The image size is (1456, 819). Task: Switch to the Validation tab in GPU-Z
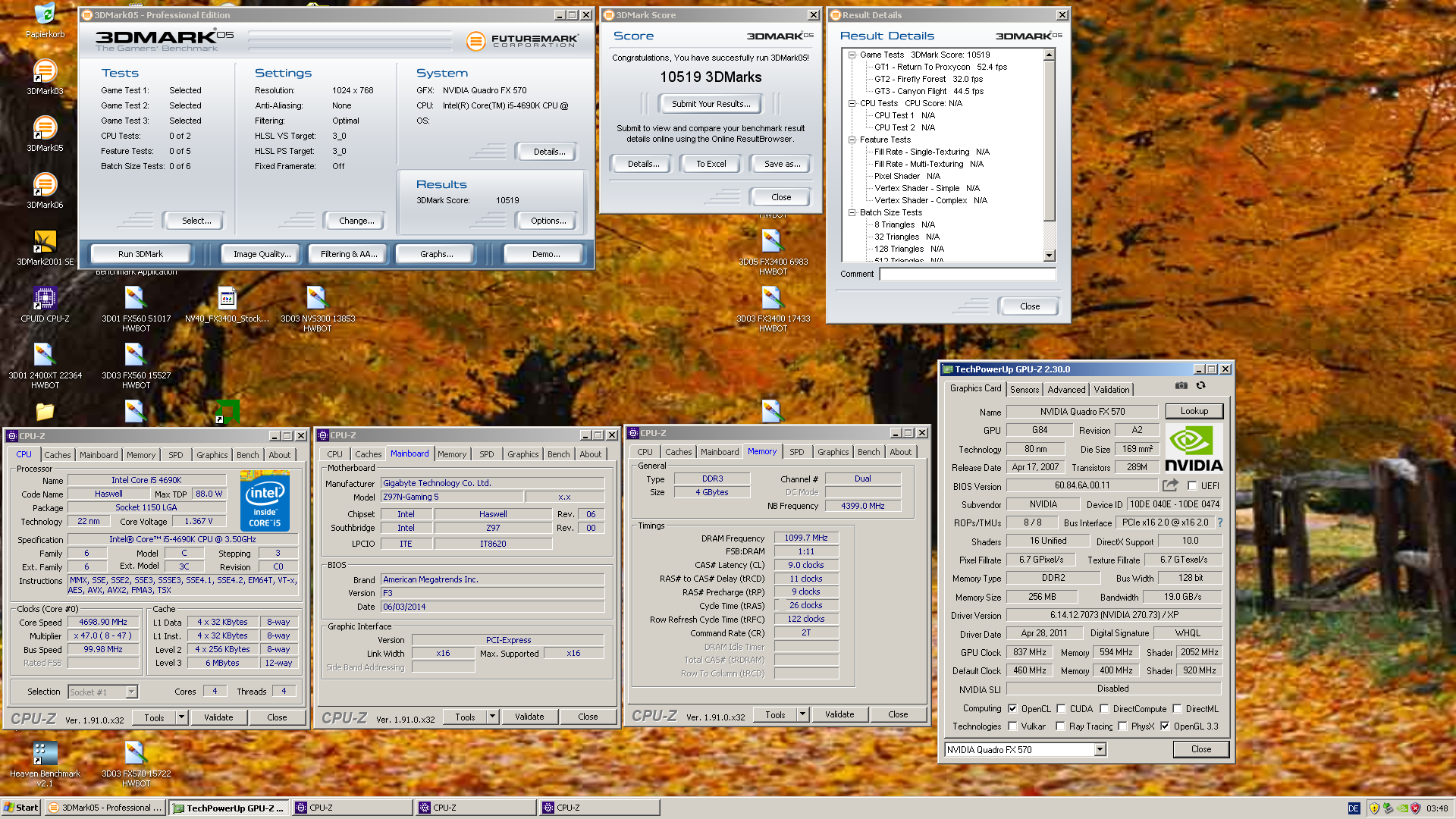1112,390
